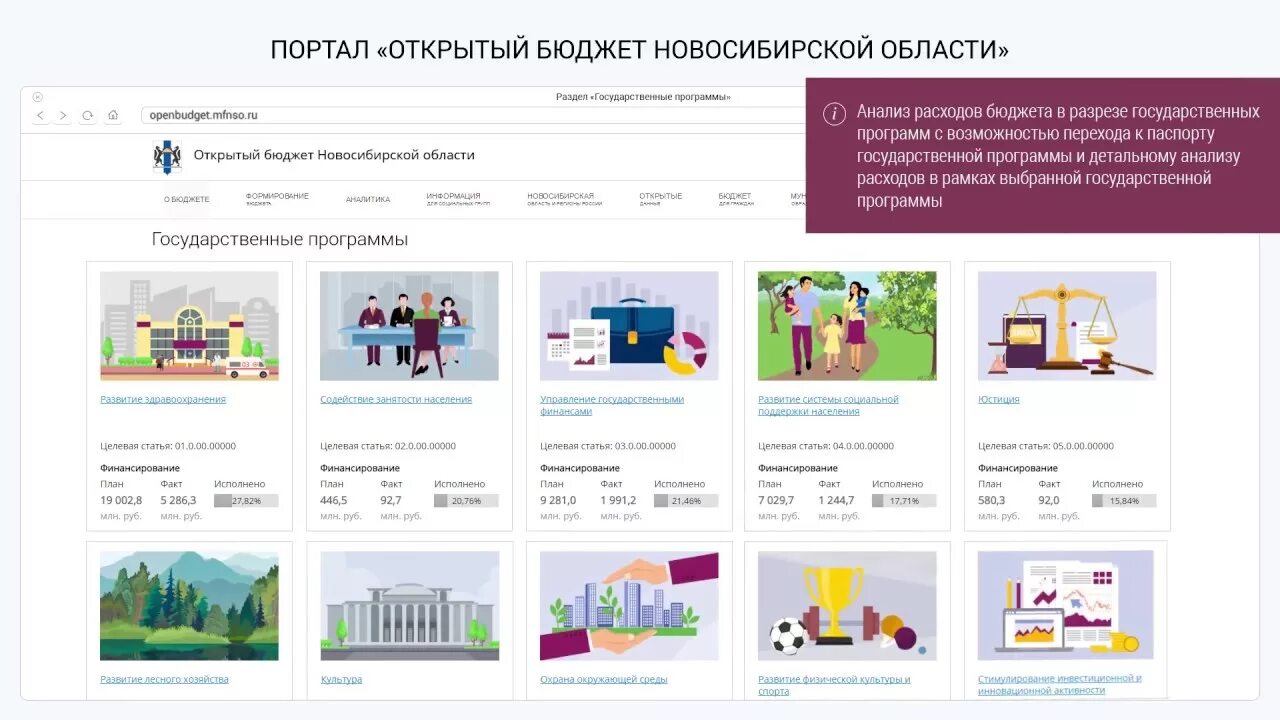
Task: Click the info icon in the purple callout
Action: 834,113
